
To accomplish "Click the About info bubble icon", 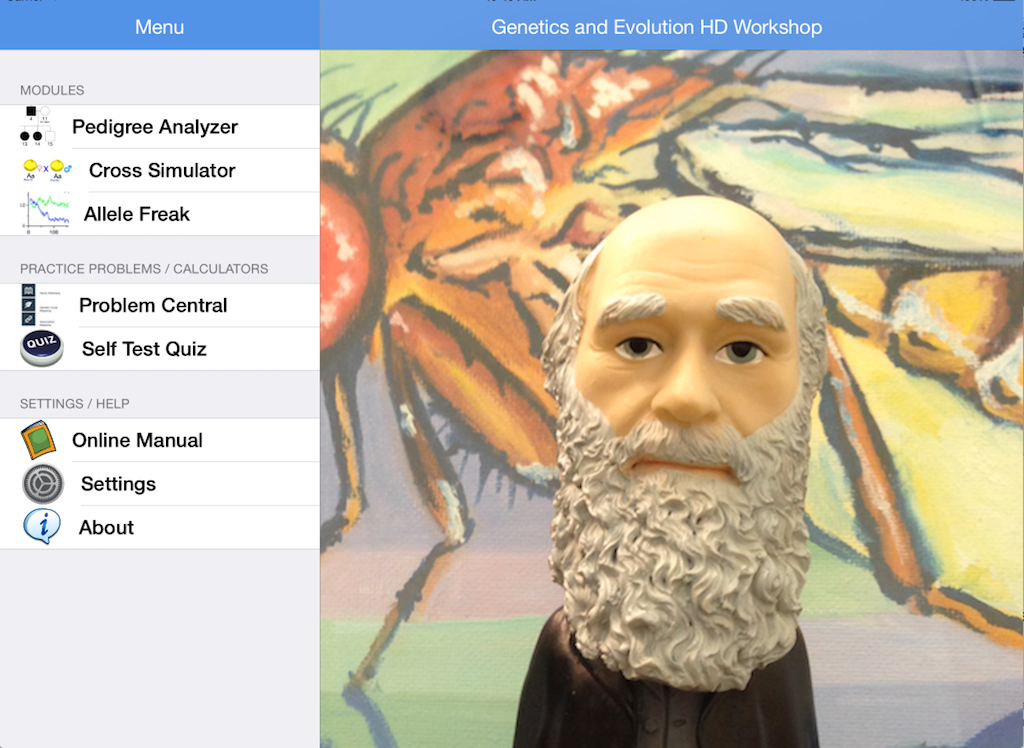I will pyautogui.click(x=42, y=527).
